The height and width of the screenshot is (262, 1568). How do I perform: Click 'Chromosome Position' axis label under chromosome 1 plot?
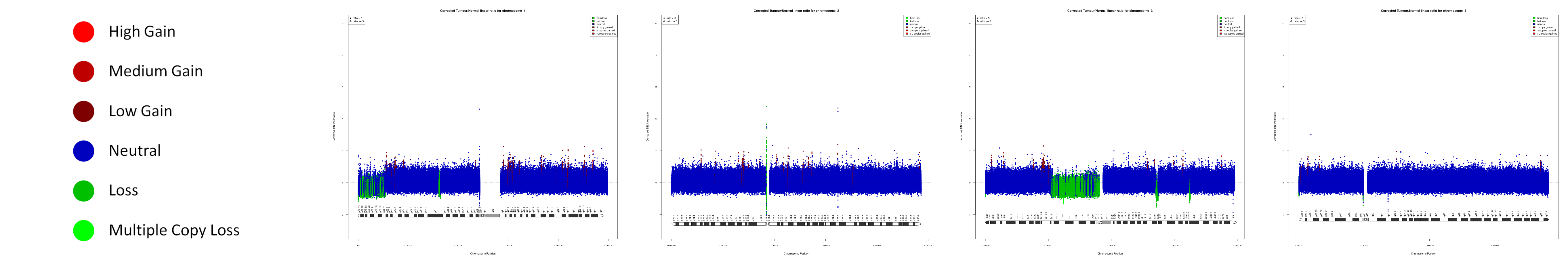click(x=483, y=253)
